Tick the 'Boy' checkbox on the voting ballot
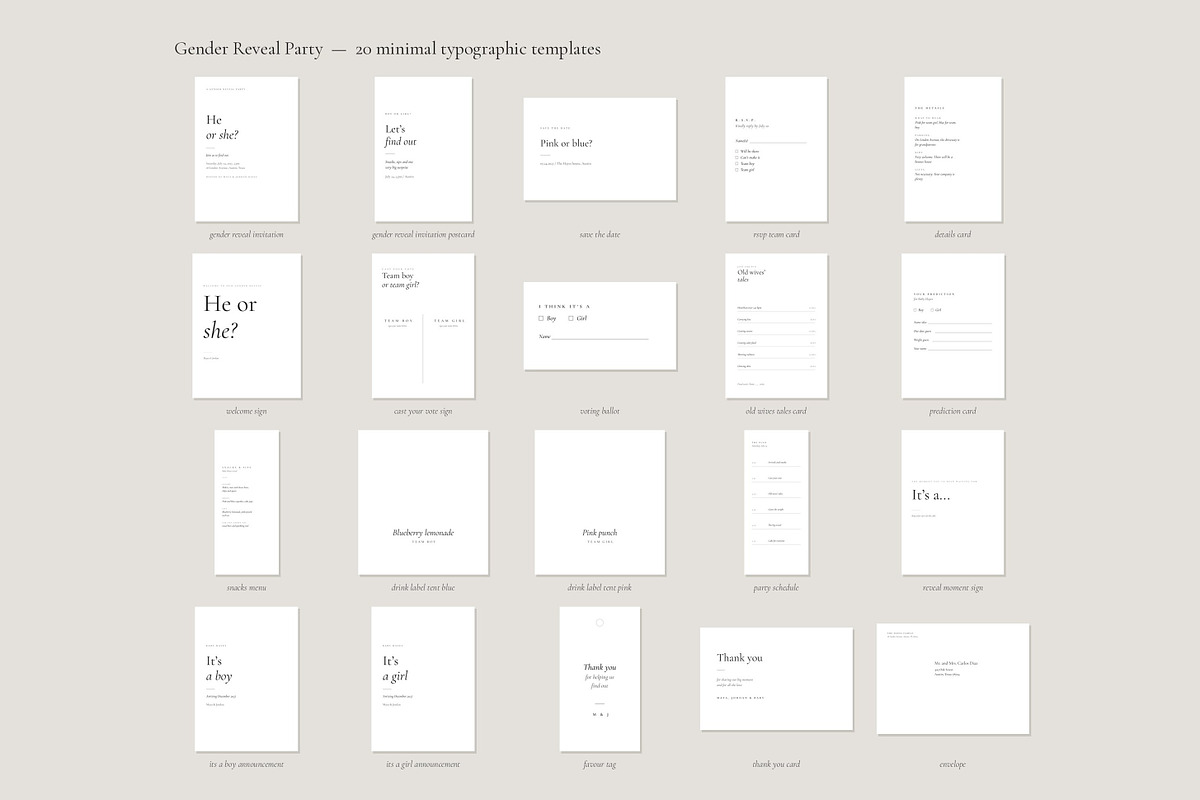Viewport: 1200px width, 800px height. coord(542,318)
